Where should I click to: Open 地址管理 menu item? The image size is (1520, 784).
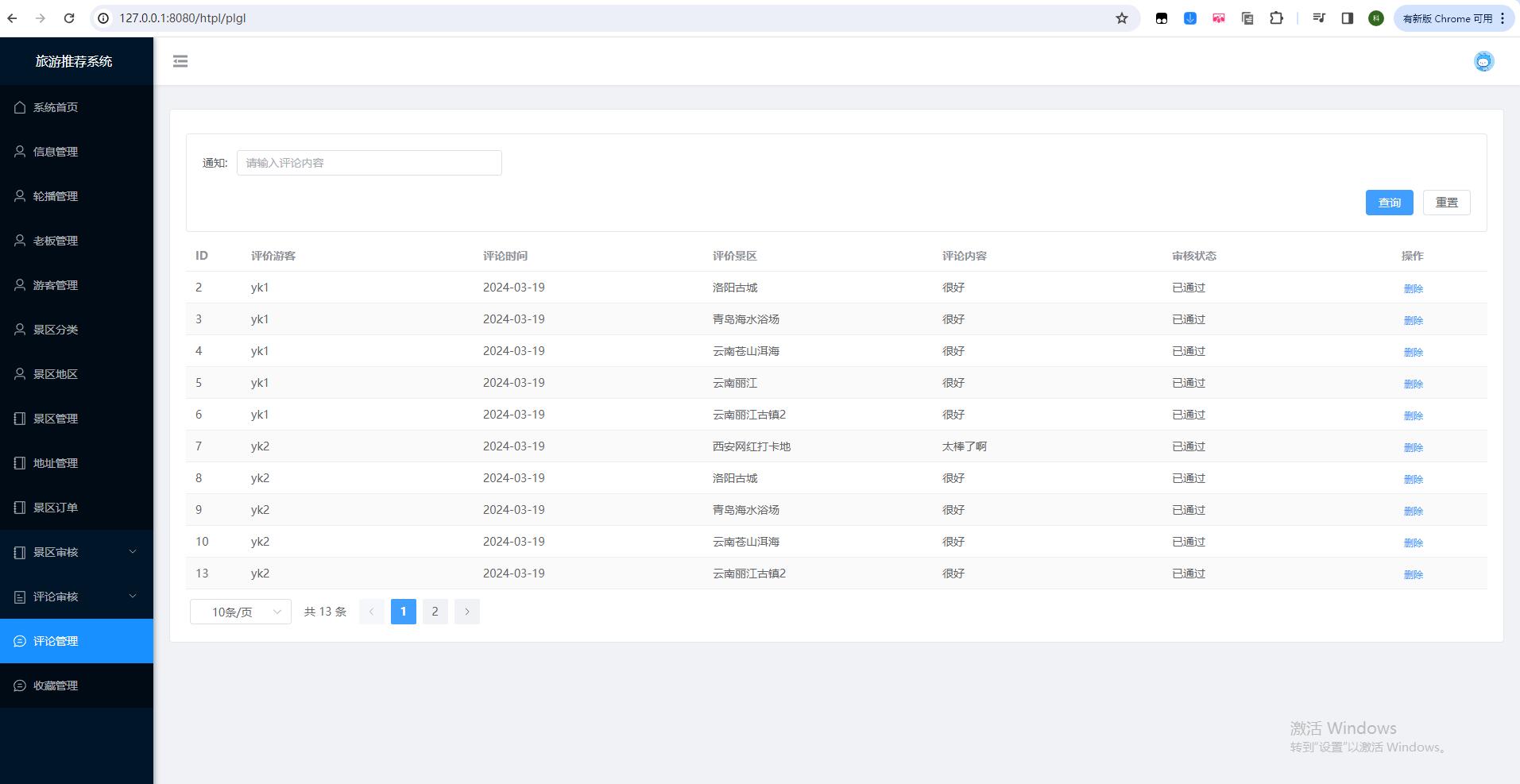pos(76,463)
